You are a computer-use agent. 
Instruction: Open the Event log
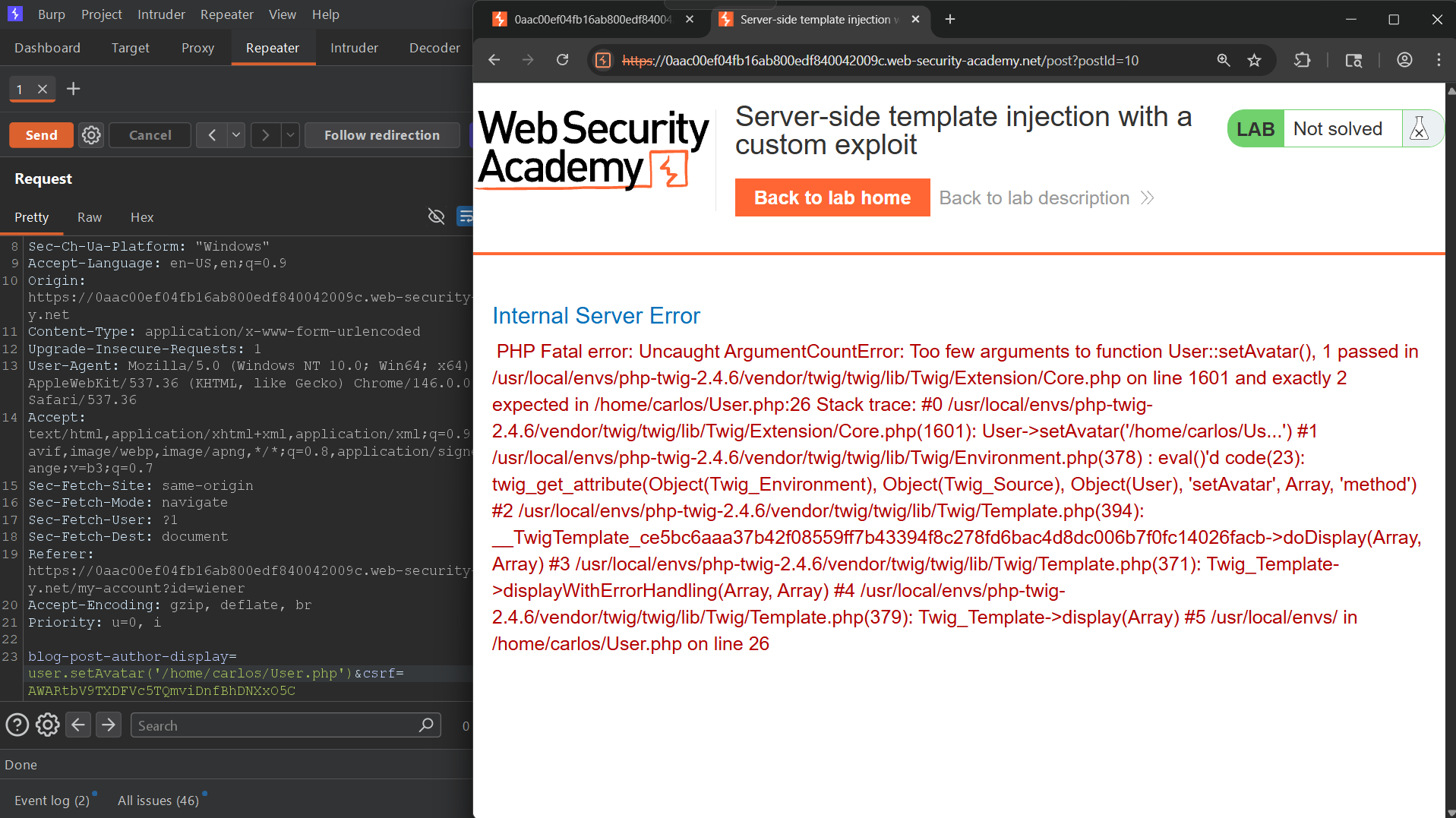click(52, 801)
